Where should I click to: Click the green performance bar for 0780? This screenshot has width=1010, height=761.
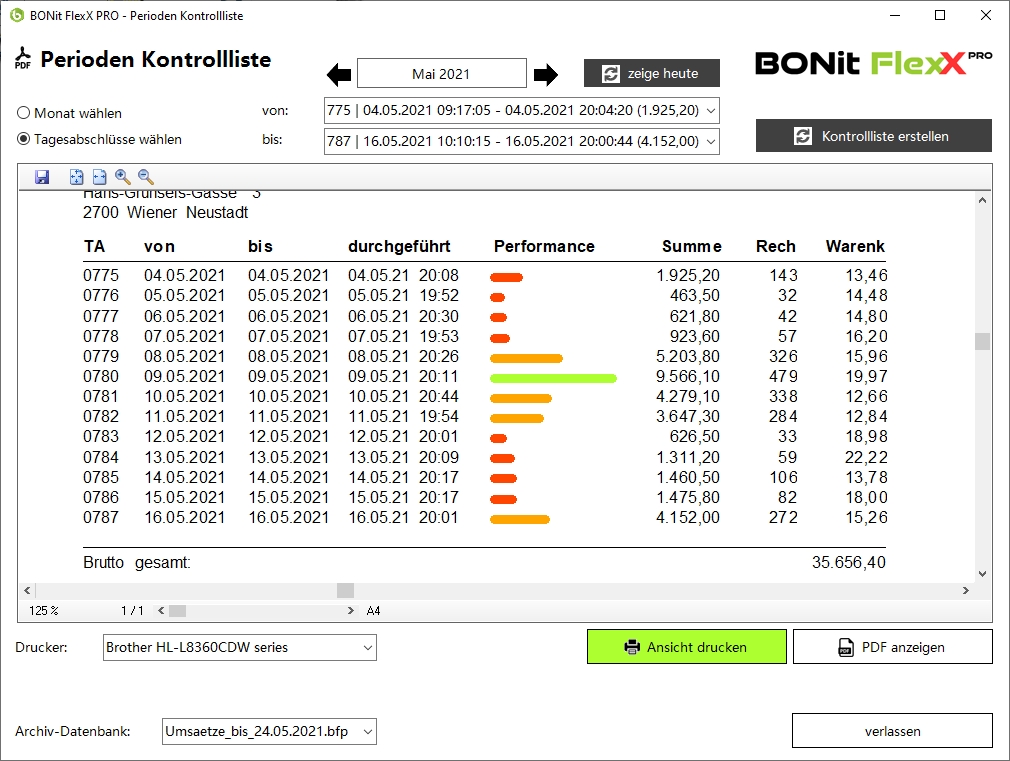553,378
